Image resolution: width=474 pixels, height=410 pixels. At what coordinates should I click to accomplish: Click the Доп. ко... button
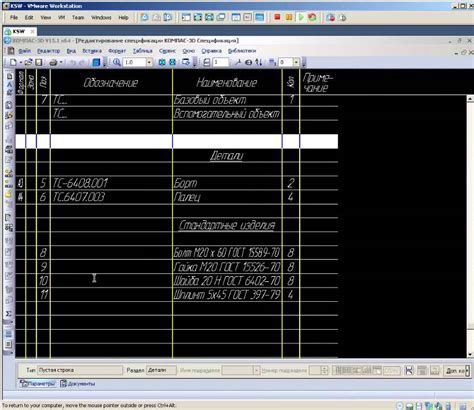tap(456, 371)
